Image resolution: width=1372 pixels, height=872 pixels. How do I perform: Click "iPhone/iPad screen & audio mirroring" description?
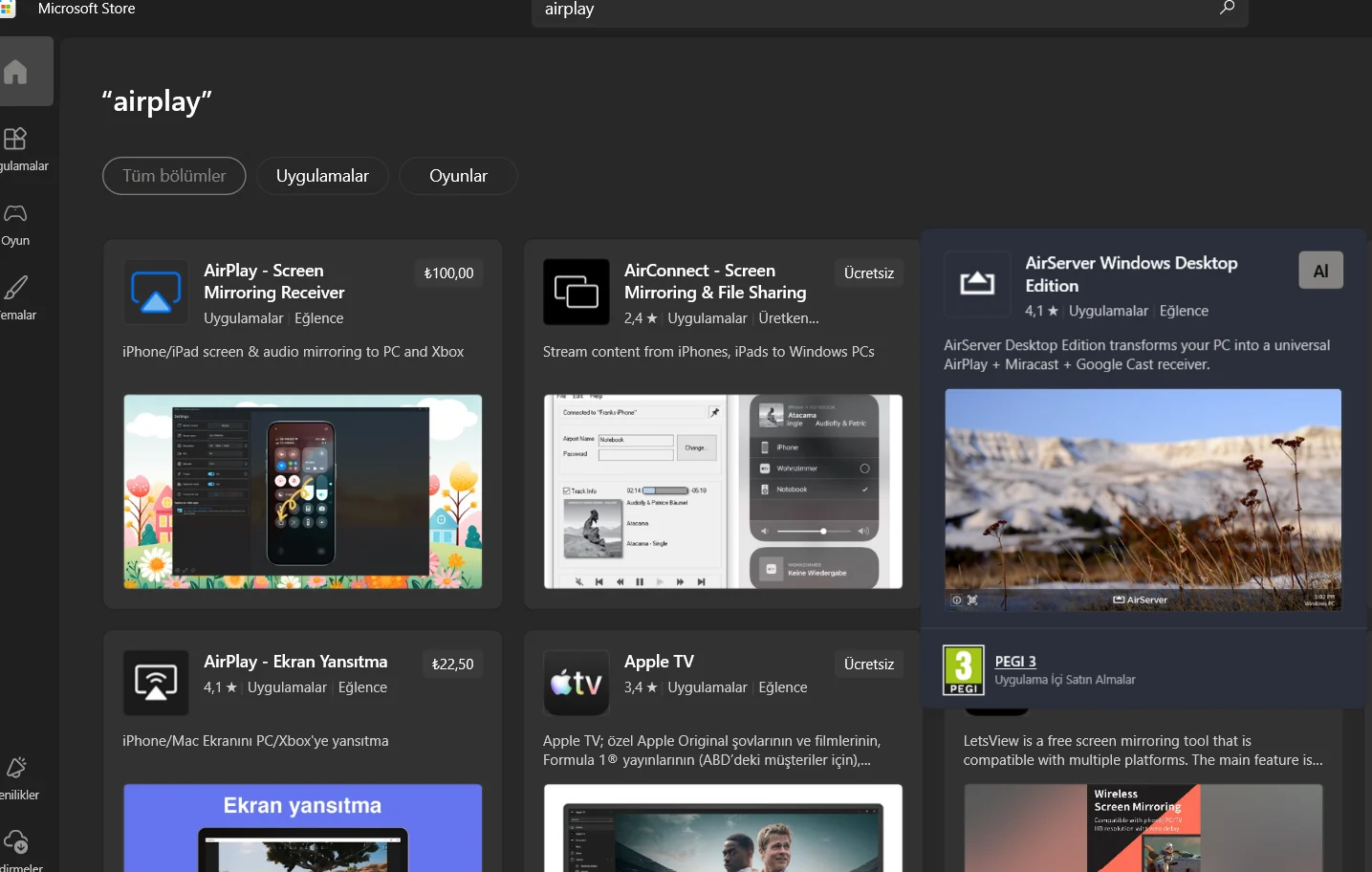294,352
